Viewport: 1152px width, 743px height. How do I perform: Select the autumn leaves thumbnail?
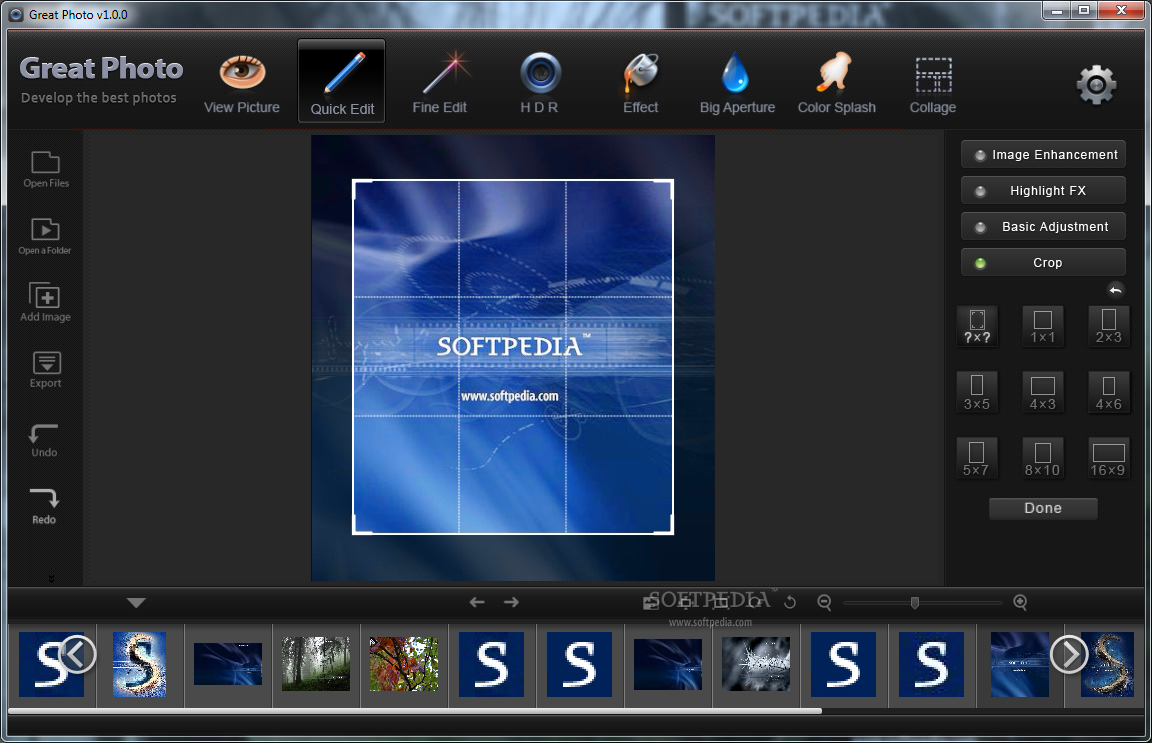coord(403,664)
